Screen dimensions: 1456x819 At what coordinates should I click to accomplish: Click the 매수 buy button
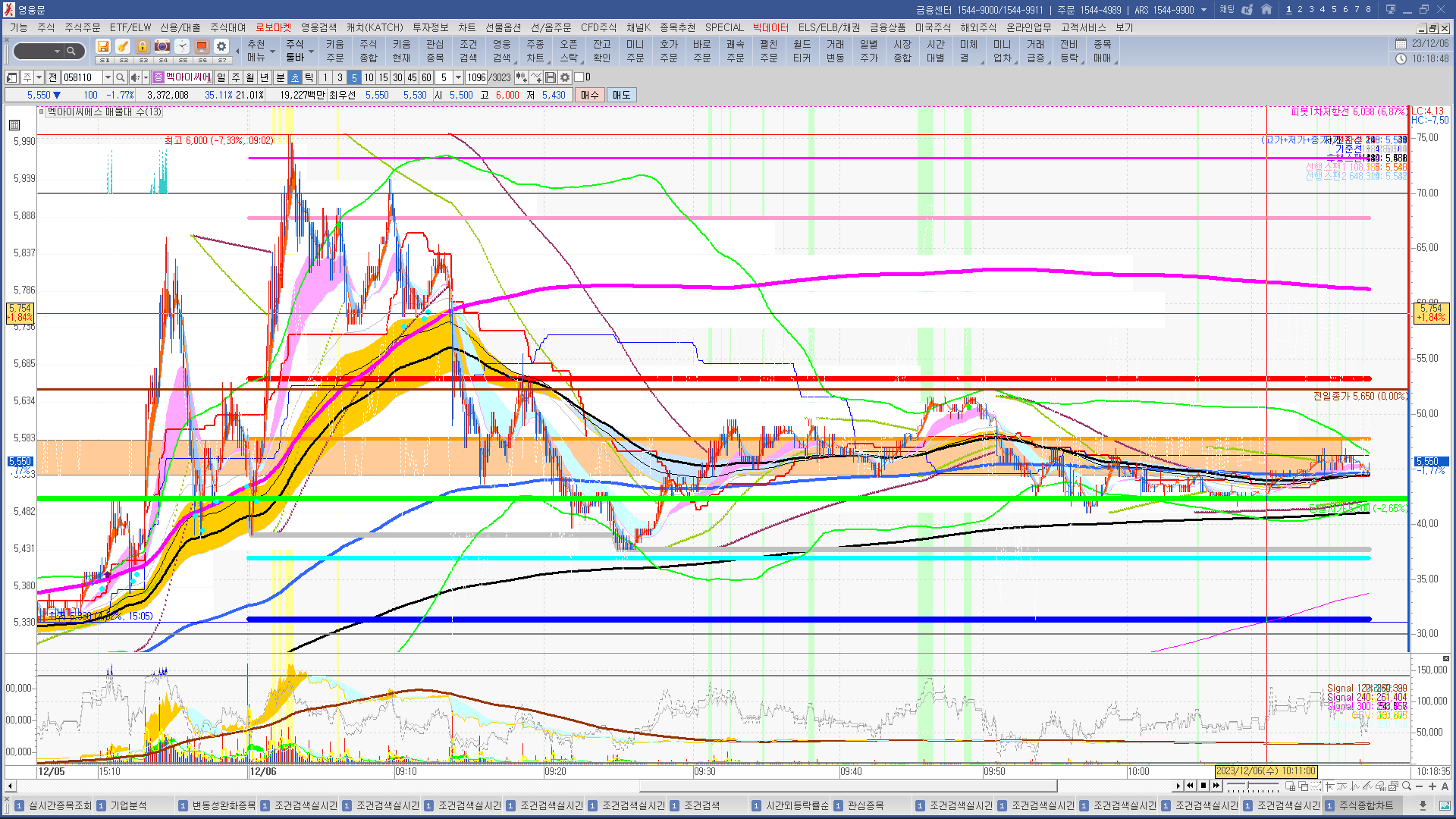590,95
